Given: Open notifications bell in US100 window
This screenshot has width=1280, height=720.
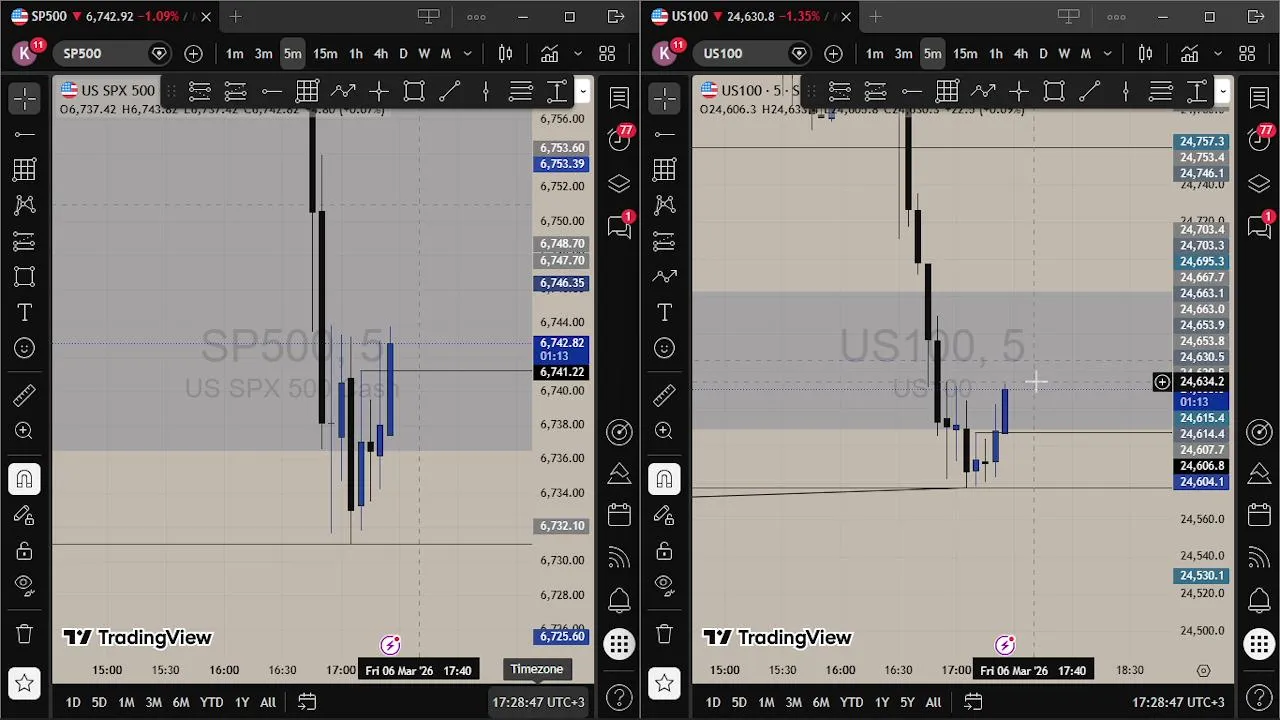Looking at the screenshot, I should point(1259,600).
